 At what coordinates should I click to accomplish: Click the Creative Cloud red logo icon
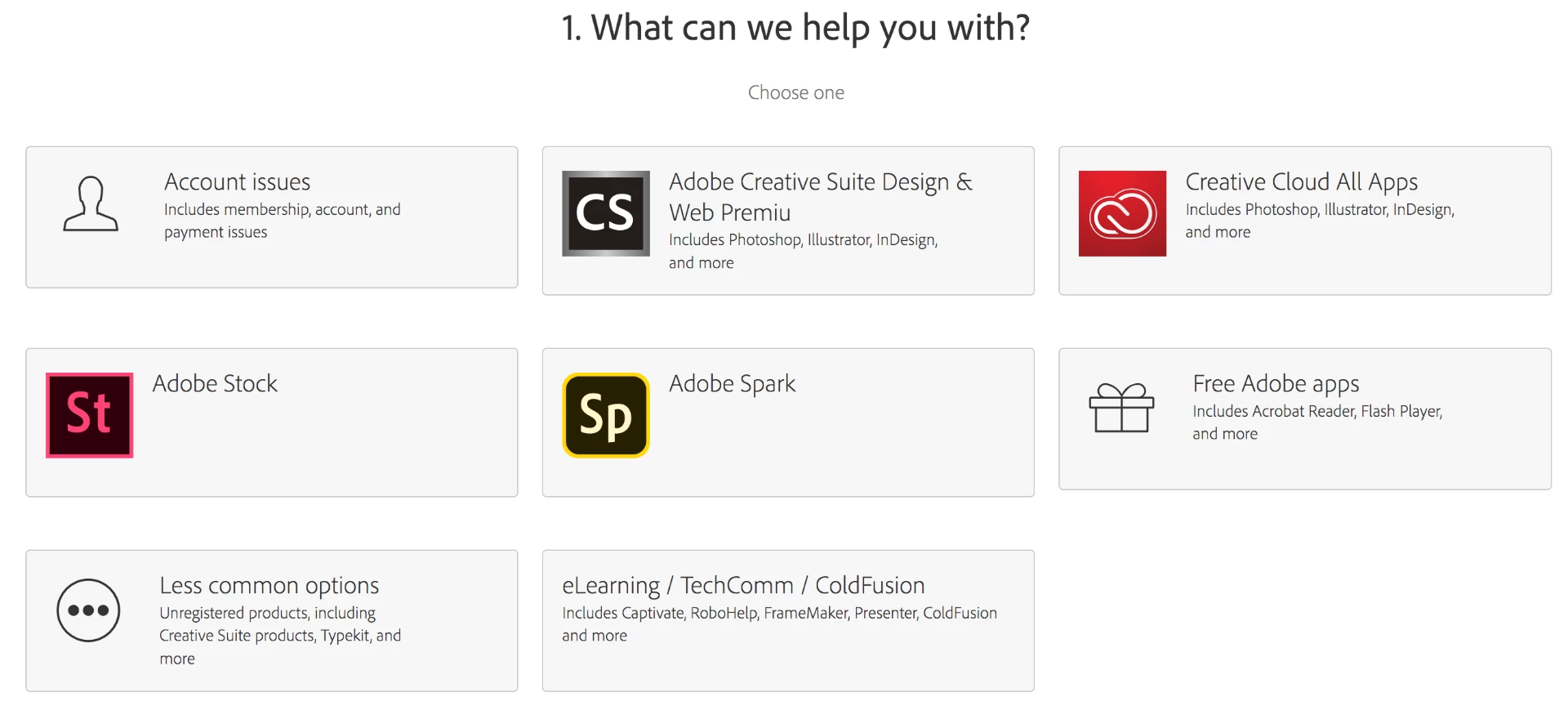1122,213
